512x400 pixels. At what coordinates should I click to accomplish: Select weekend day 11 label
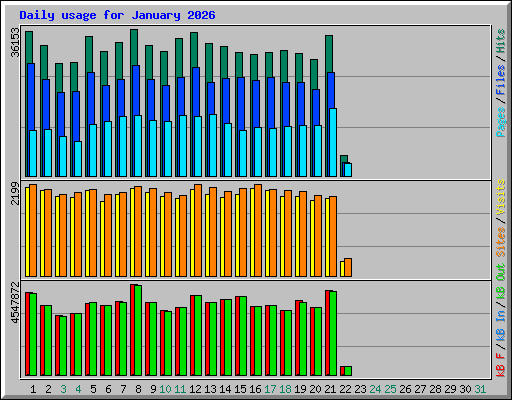180,389
